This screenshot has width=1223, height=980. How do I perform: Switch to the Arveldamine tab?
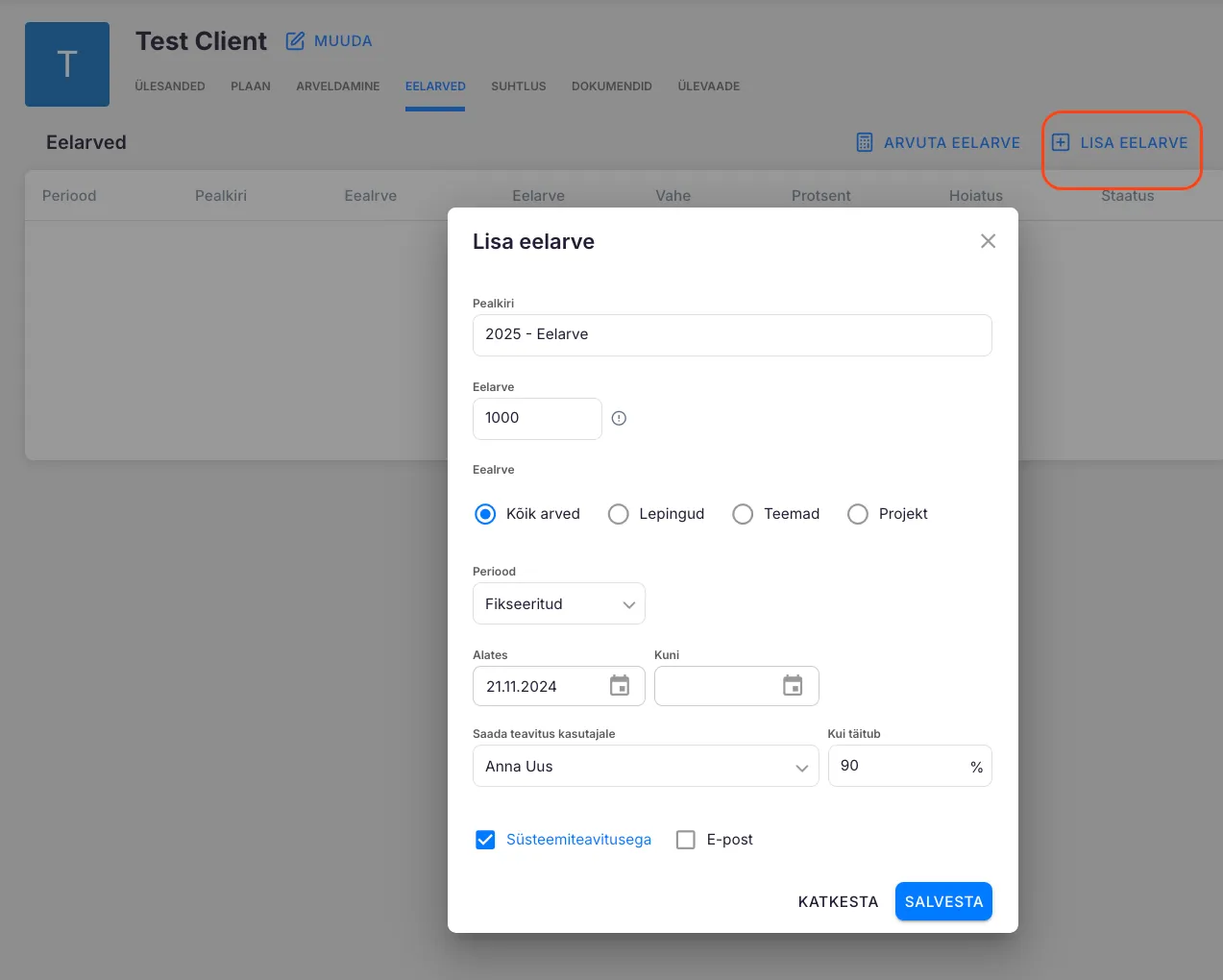pyautogui.click(x=337, y=86)
